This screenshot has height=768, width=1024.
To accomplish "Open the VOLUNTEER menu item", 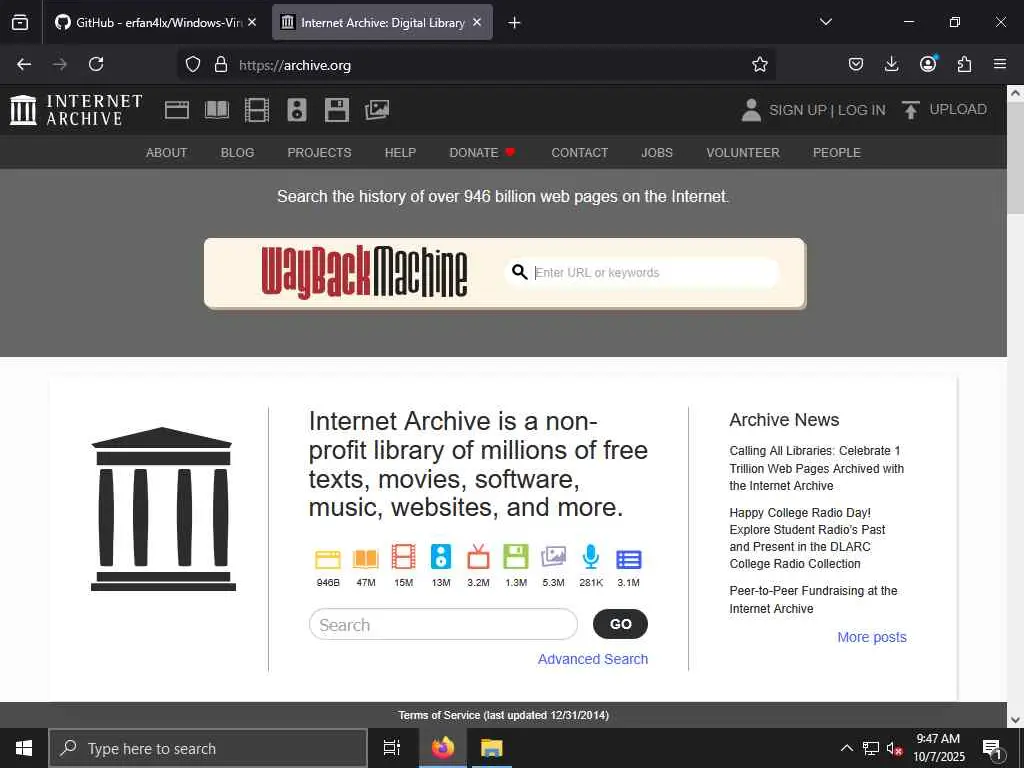I will [x=743, y=153].
